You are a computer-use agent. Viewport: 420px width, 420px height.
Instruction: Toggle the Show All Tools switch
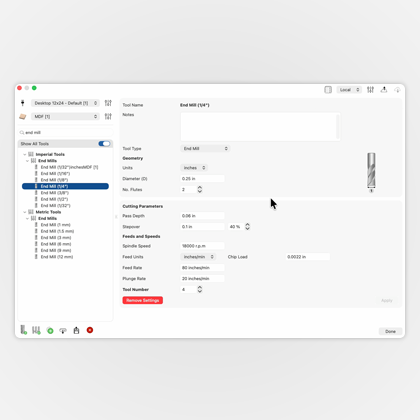pyautogui.click(x=104, y=144)
